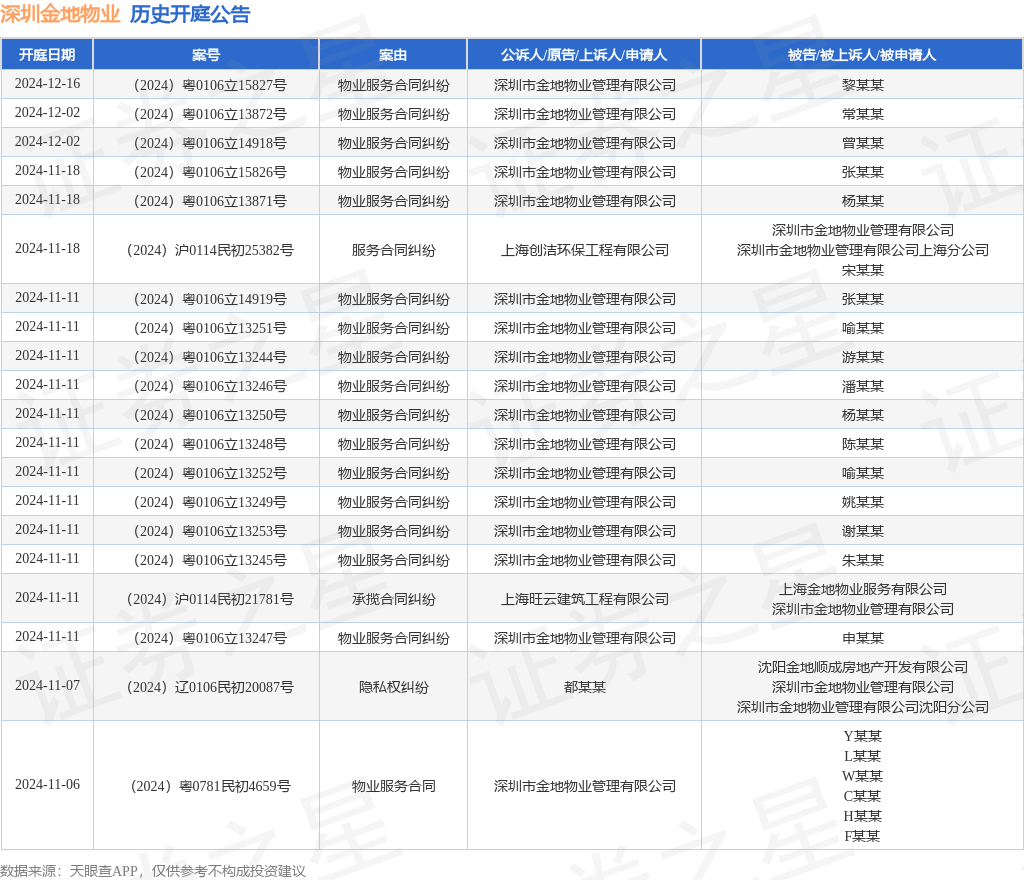Click plaintiff 上海旺云建筑工程有限公司
The image size is (1024, 880).
(x=584, y=599)
